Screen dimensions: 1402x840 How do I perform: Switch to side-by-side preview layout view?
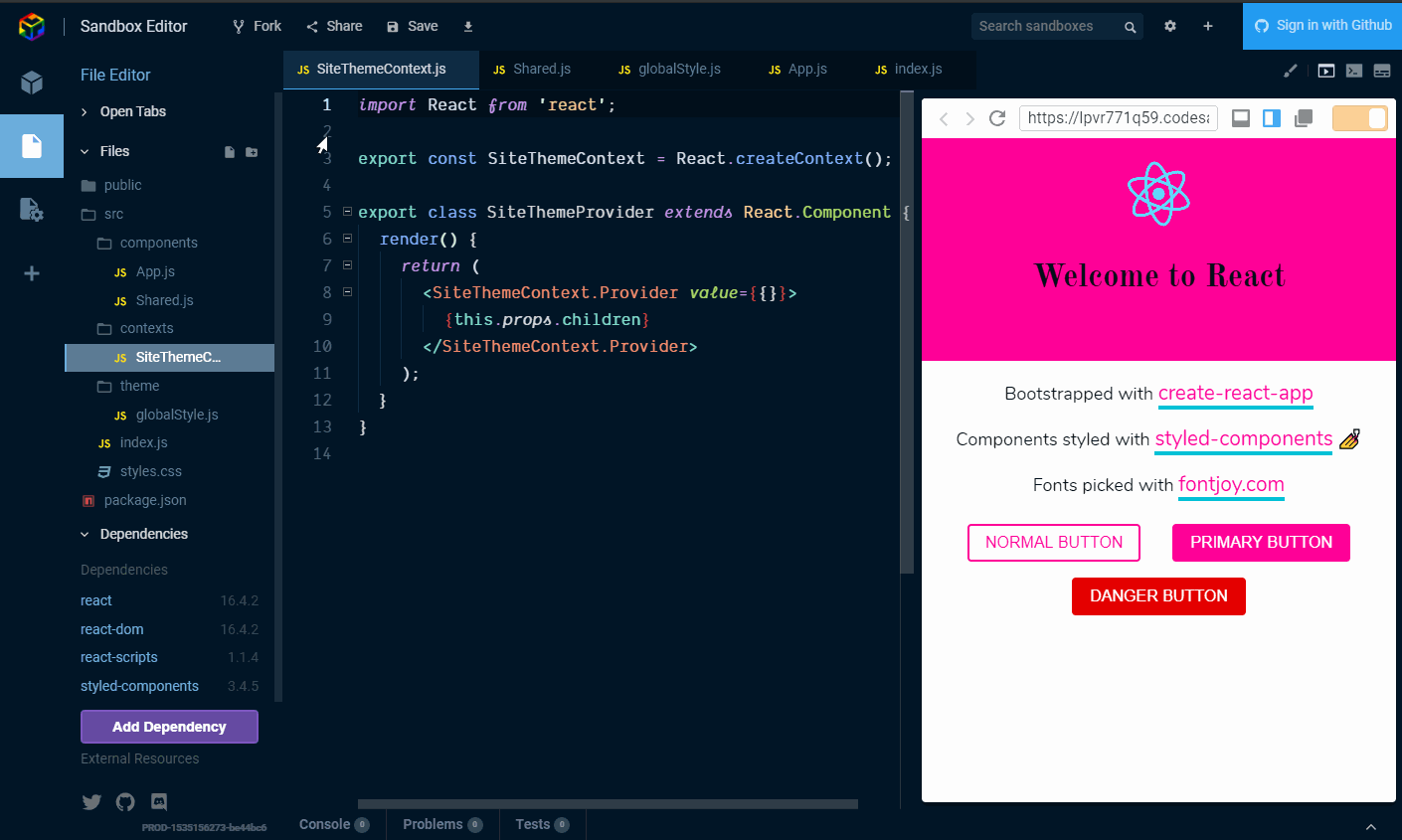[1272, 118]
